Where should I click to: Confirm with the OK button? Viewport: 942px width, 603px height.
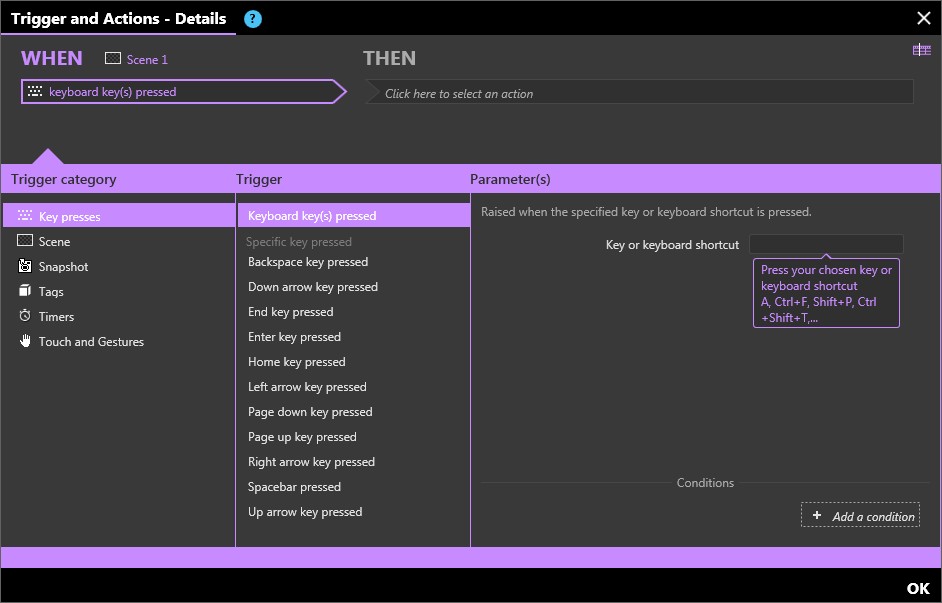pyautogui.click(x=917, y=589)
